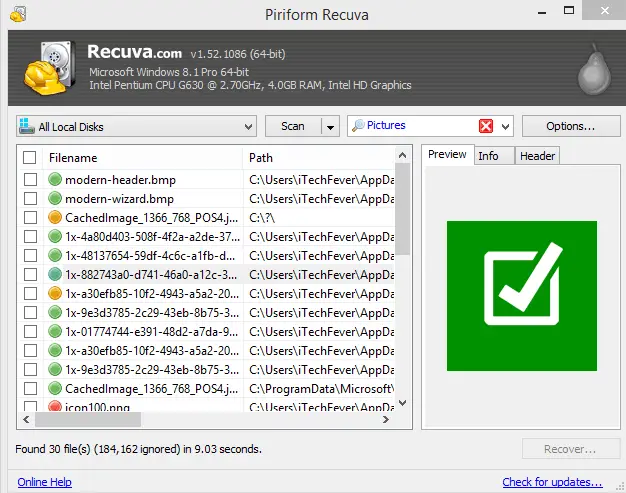Switch to the Preview tab

tap(447, 154)
